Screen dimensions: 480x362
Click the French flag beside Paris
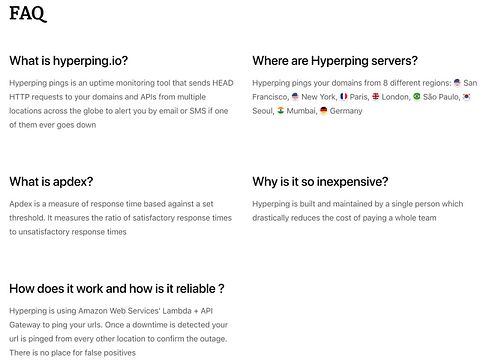343,96
